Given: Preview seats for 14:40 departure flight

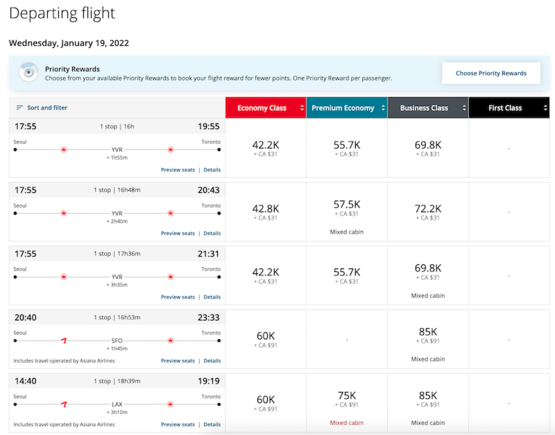Looking at the screenshot, I should coord(178,424).
